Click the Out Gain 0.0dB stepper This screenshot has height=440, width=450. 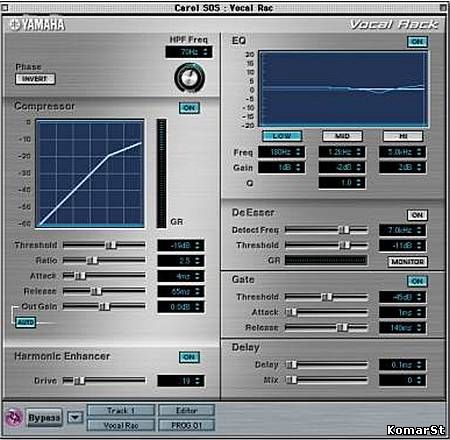point(181,307)
